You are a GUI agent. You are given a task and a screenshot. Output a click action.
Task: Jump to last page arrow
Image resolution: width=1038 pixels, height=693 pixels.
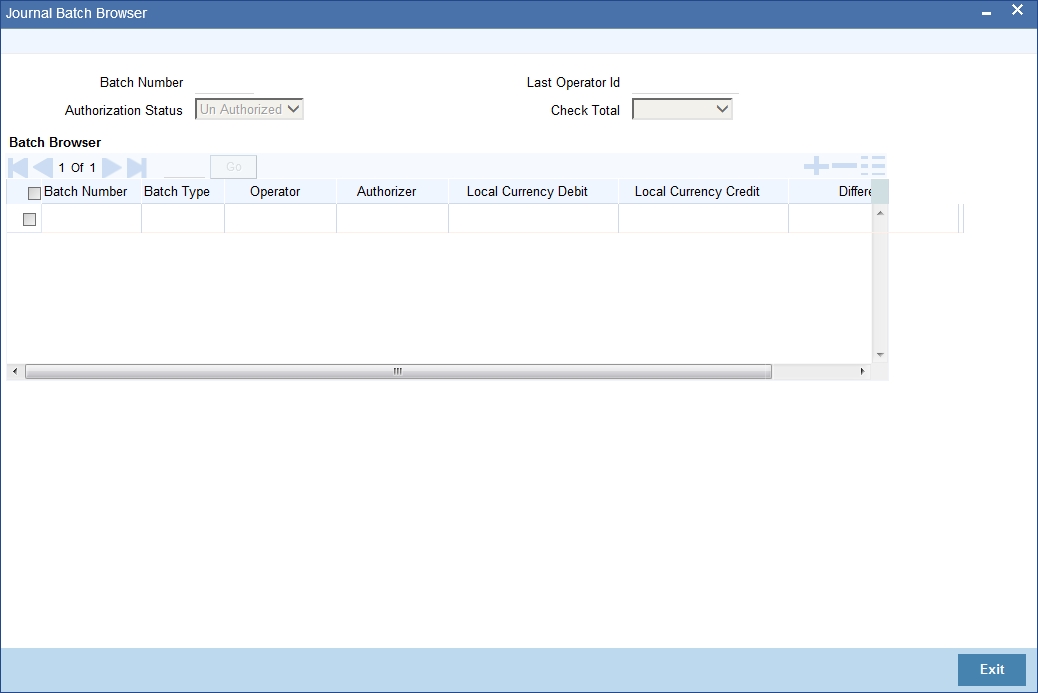click(136, 167)
